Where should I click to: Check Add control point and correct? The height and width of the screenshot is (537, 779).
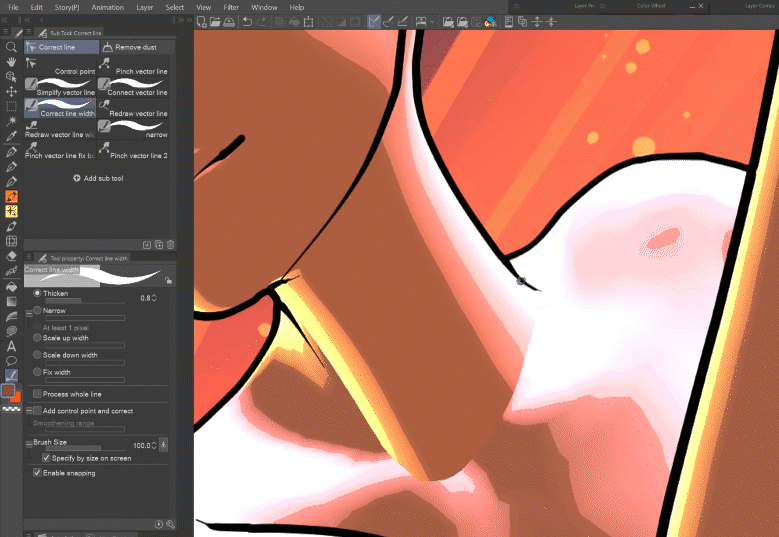point(37,411)
